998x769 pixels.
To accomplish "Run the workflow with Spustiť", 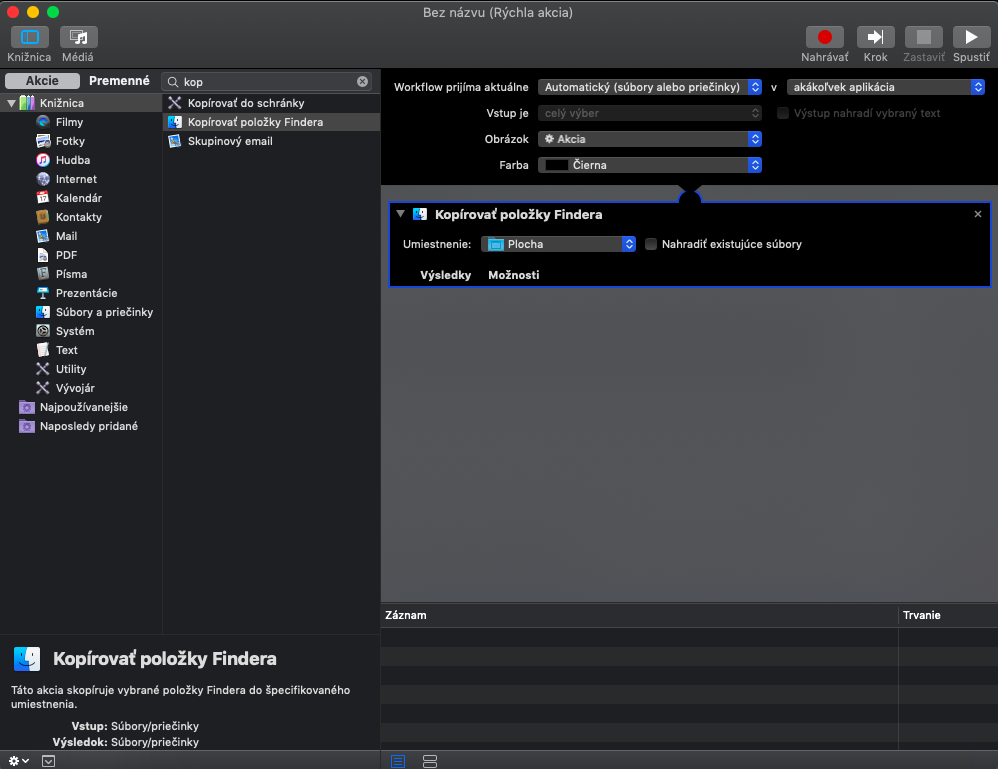I will 971,38.
